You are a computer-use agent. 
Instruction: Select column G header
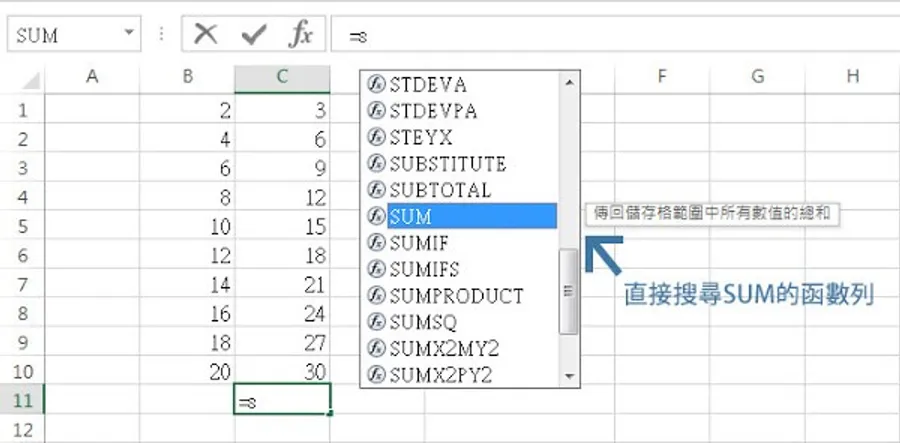click(757, 77)
